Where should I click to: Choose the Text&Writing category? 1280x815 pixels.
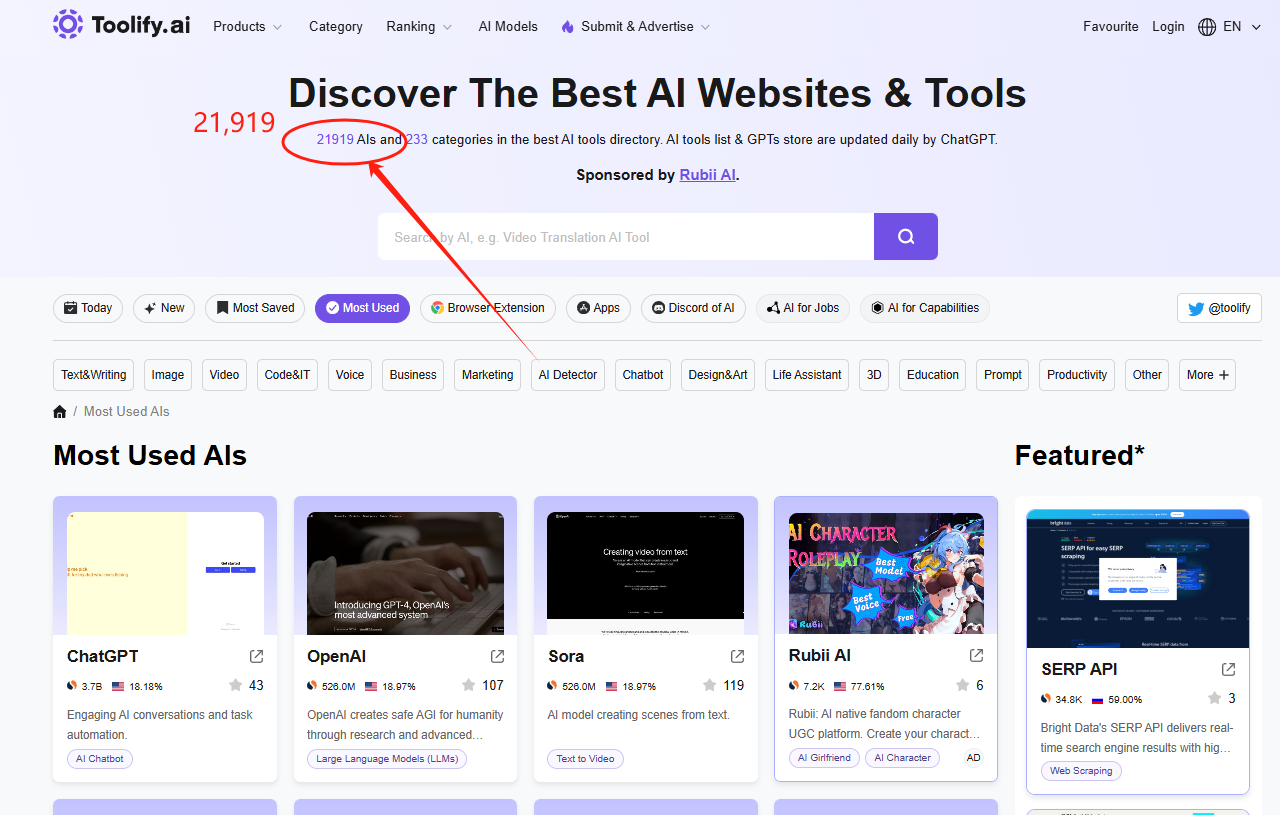(x=94, y=375)
